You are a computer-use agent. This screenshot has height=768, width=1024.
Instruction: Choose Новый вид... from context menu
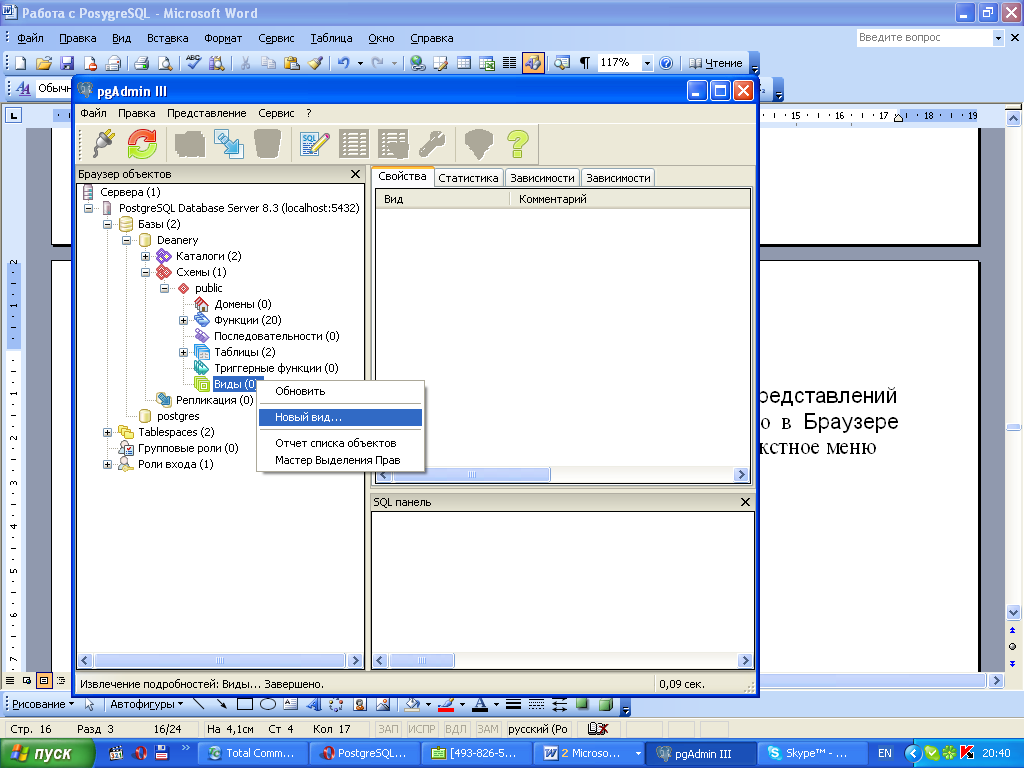pyautogui.click(x=340, y=417)
